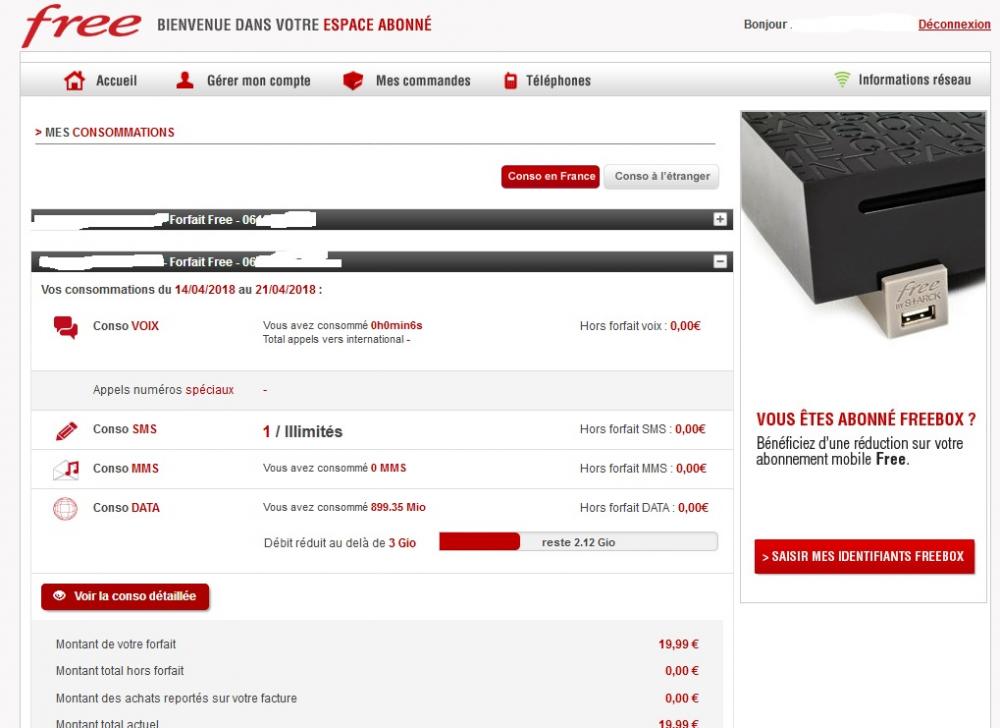The height and width of the screenshot is (728, 1000).
Task: Click the end date 21/04/2018
Action: [285, 289]
